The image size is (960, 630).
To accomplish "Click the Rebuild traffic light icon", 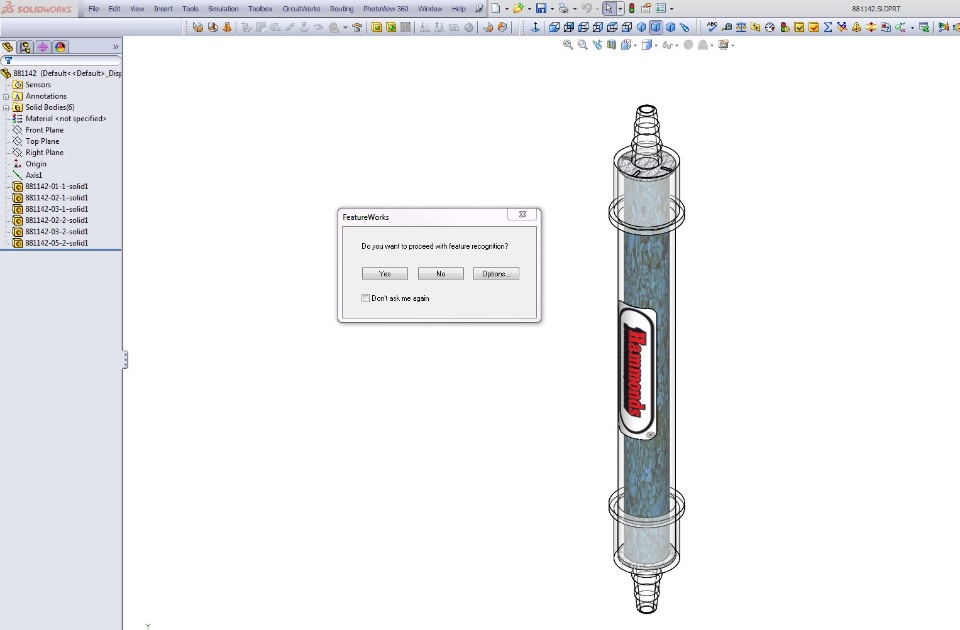I will pos(631,9).
